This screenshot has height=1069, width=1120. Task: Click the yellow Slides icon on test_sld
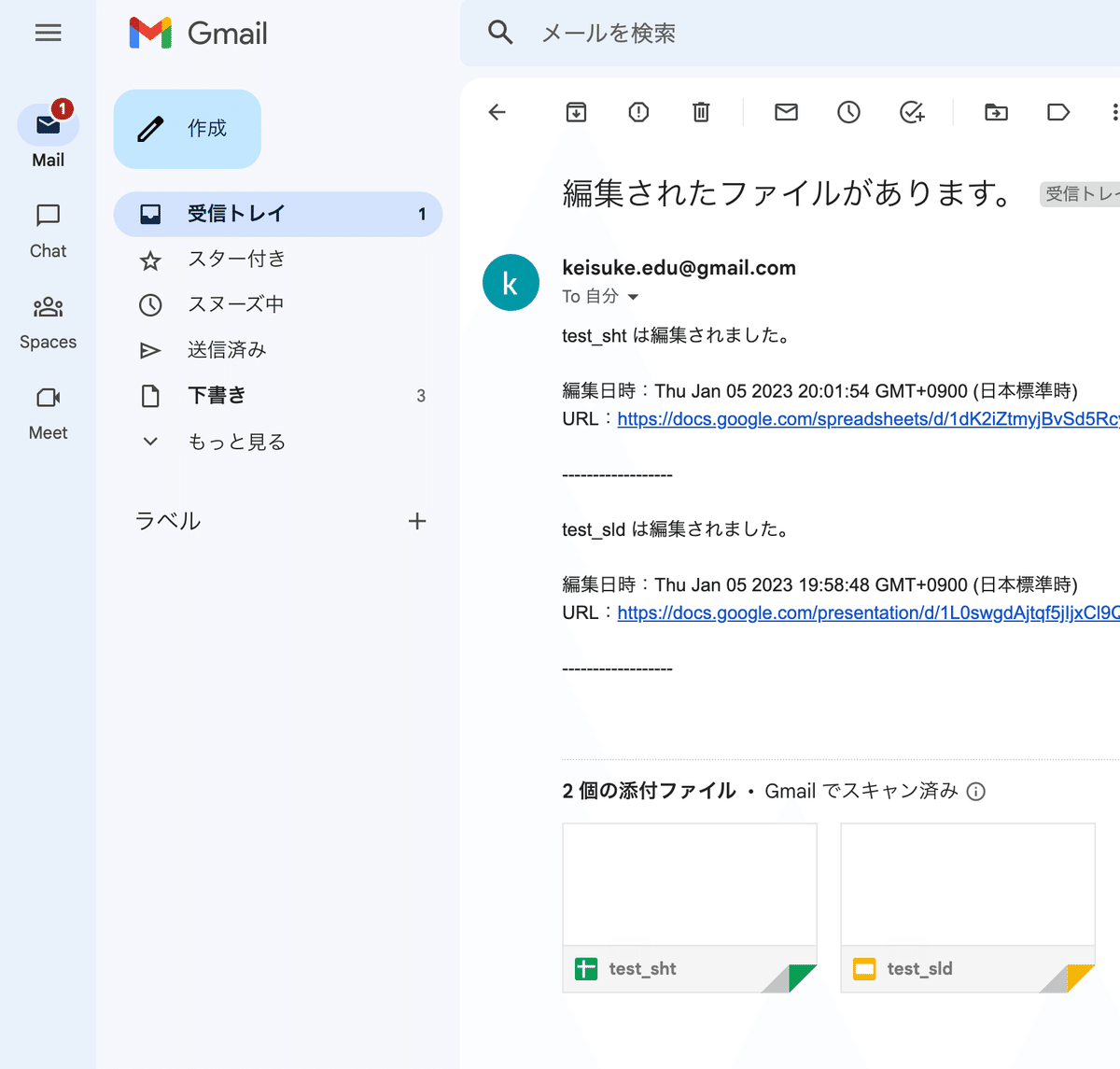tap(864, 969)
